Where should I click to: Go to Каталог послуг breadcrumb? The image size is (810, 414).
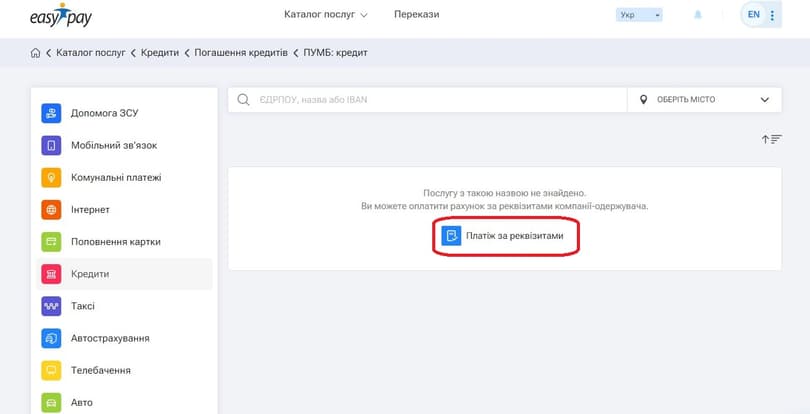pyautogui.click(x=91, y=53)
